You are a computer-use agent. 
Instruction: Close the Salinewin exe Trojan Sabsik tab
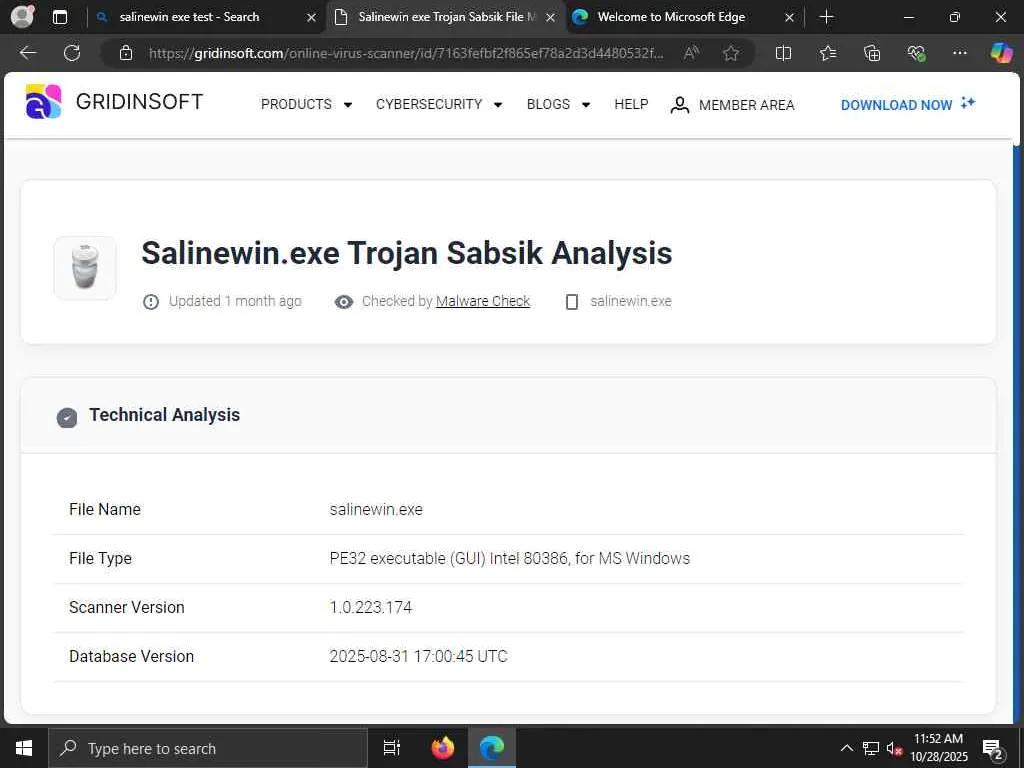click(551, 18)
